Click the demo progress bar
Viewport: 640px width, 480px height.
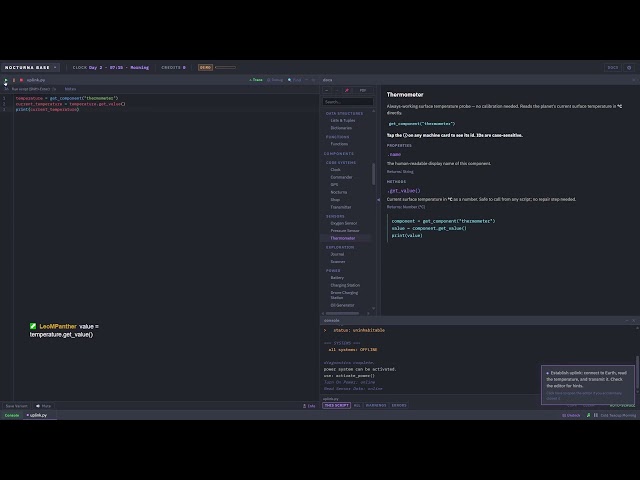tap(225, 68)
